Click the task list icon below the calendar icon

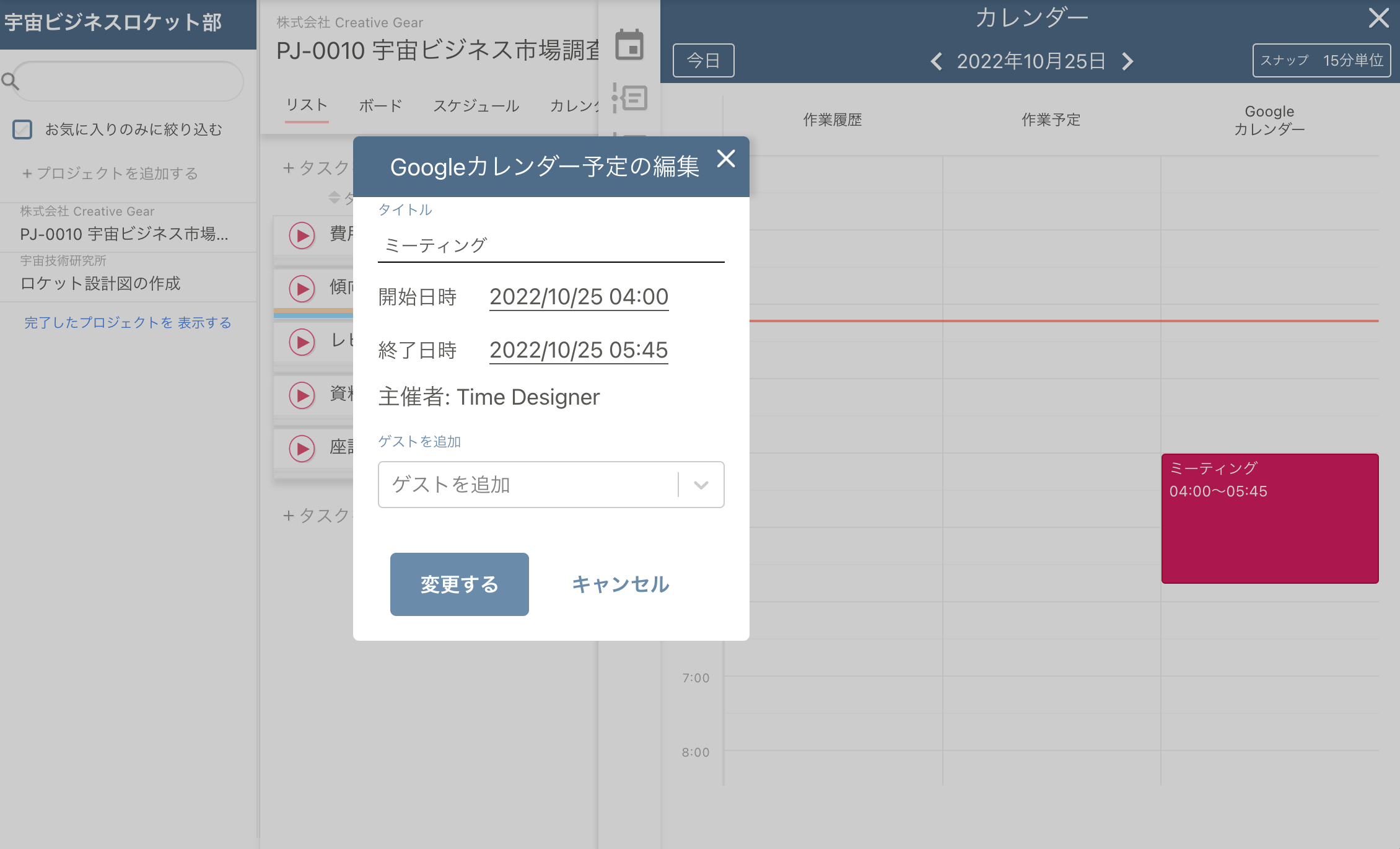[x=630, y=98]
